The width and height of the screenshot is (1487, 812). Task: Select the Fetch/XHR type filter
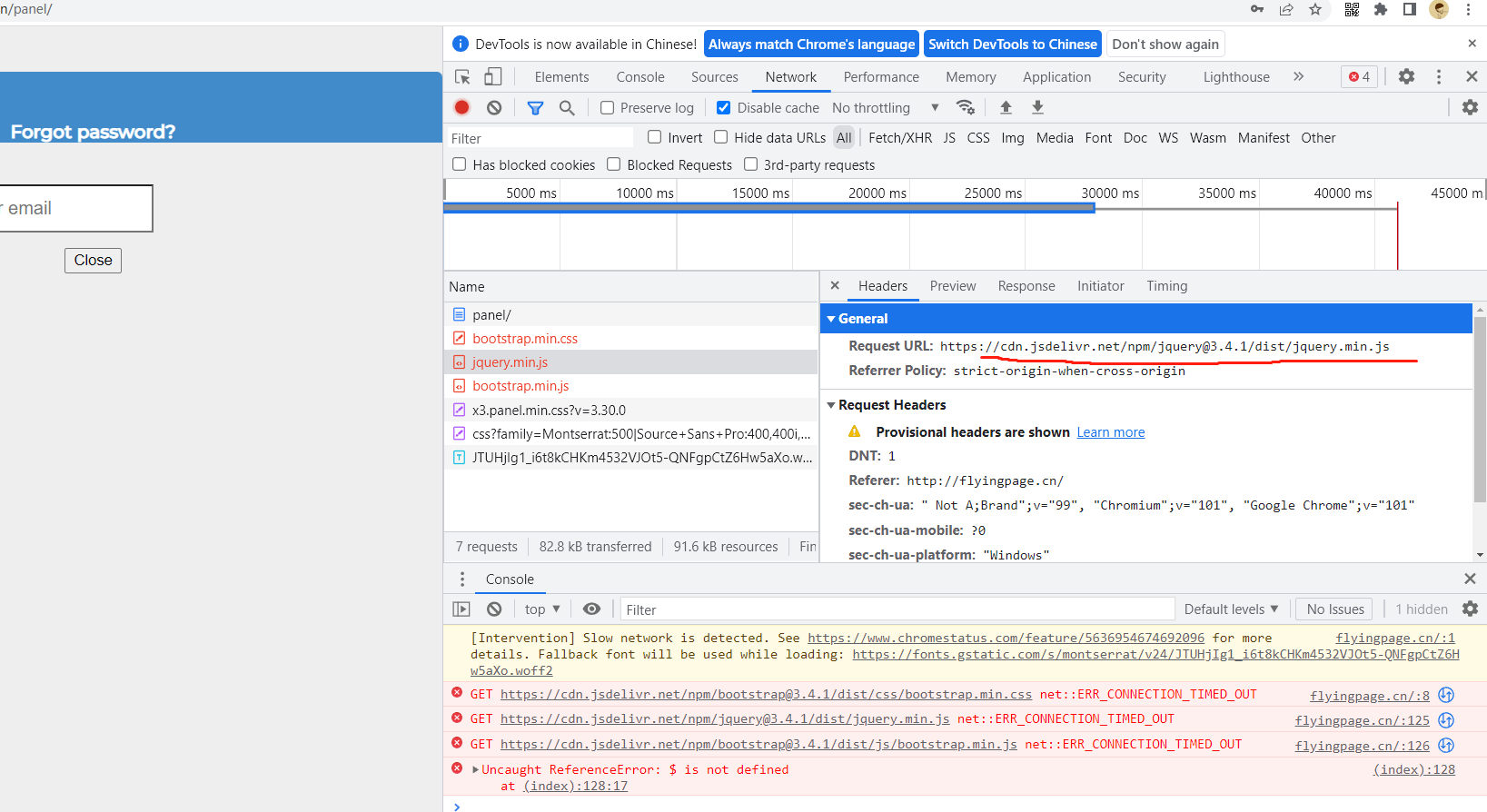click(x=899, y=138)
